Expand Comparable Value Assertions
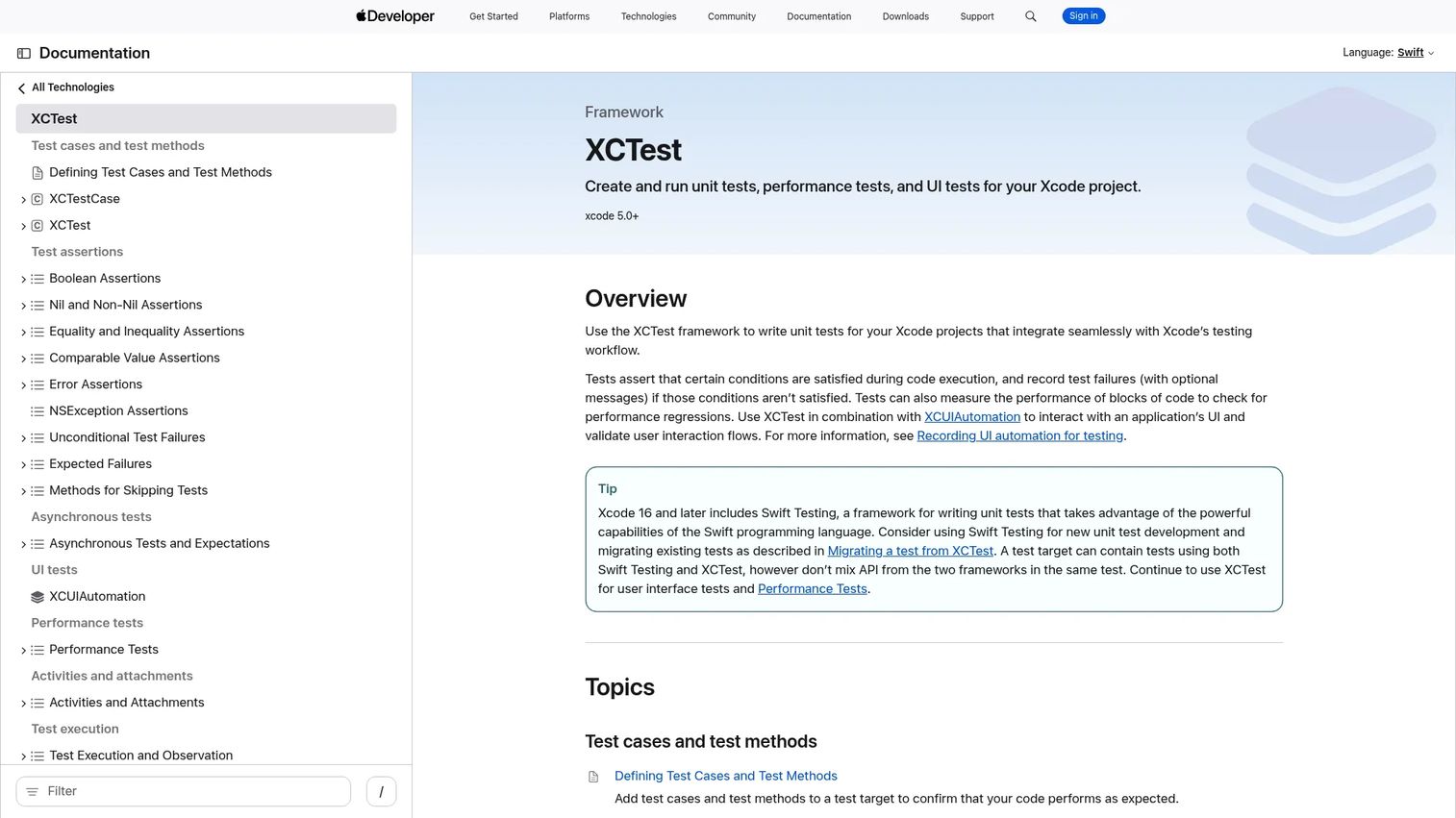The height and width of the screenshot is (818, 1456). point(23,359)
